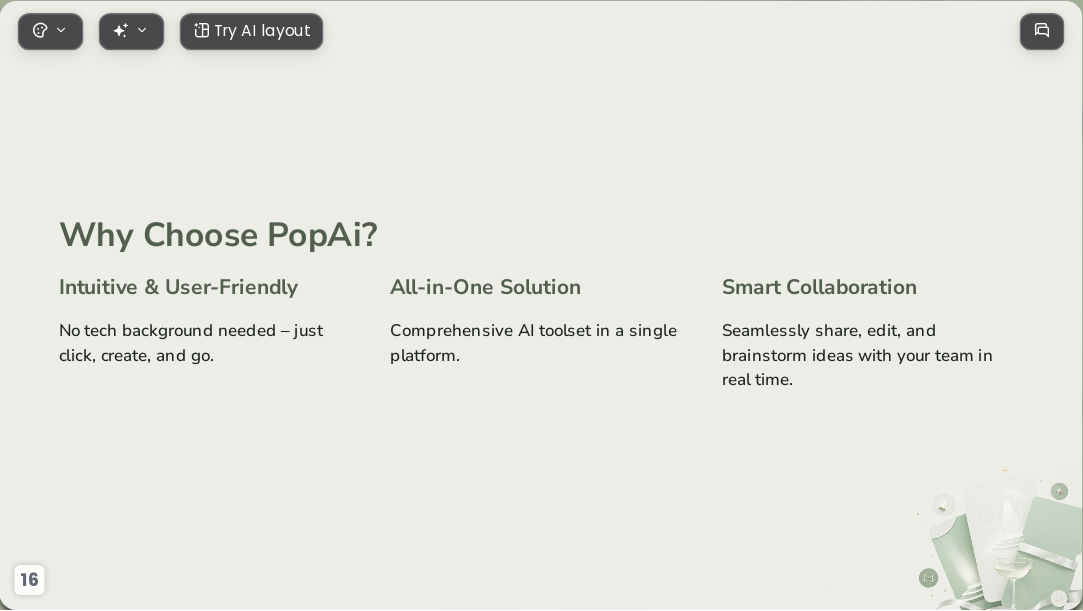Screen dimensions: 1083x611
Task: Click the 'Comprehensive AI toolset' paragraph
Action: tap(533, 343)
